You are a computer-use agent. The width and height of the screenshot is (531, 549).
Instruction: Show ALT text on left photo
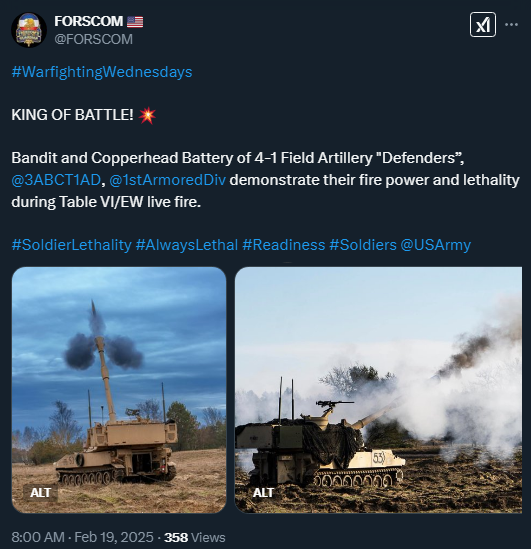click(41, 493)
